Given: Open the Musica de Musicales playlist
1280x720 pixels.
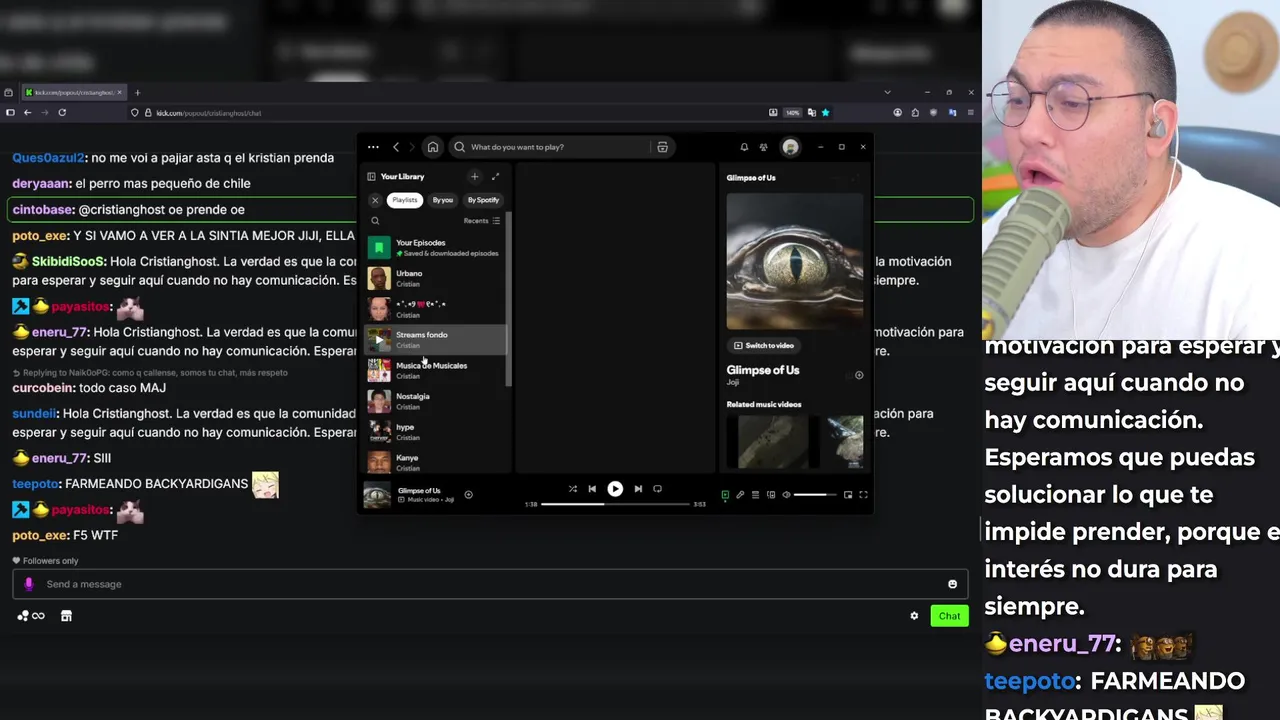Looking at the screenshot, I should pyautogui.click(x=436, y=370).
